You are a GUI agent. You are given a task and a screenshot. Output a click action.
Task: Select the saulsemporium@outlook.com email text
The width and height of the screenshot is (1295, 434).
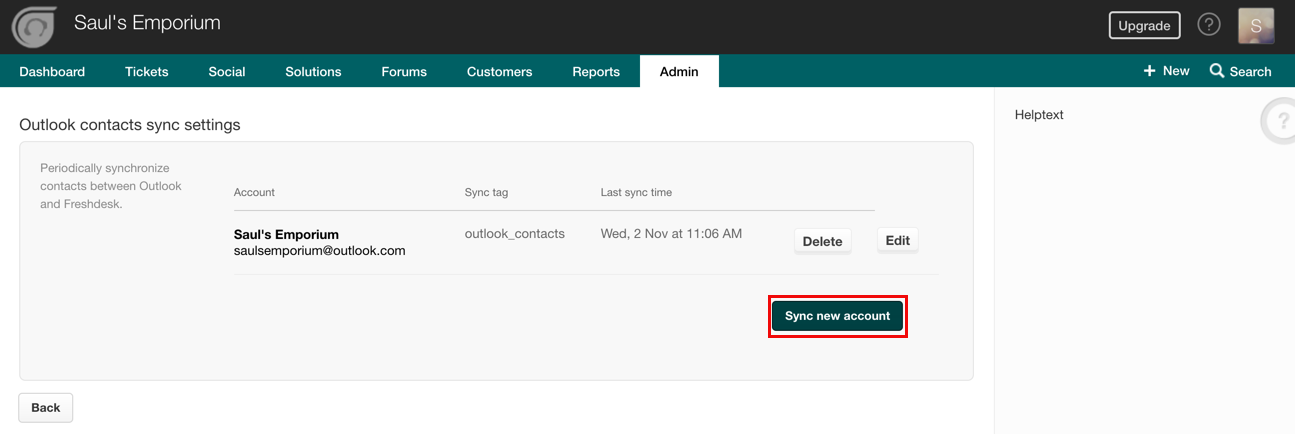320,251
